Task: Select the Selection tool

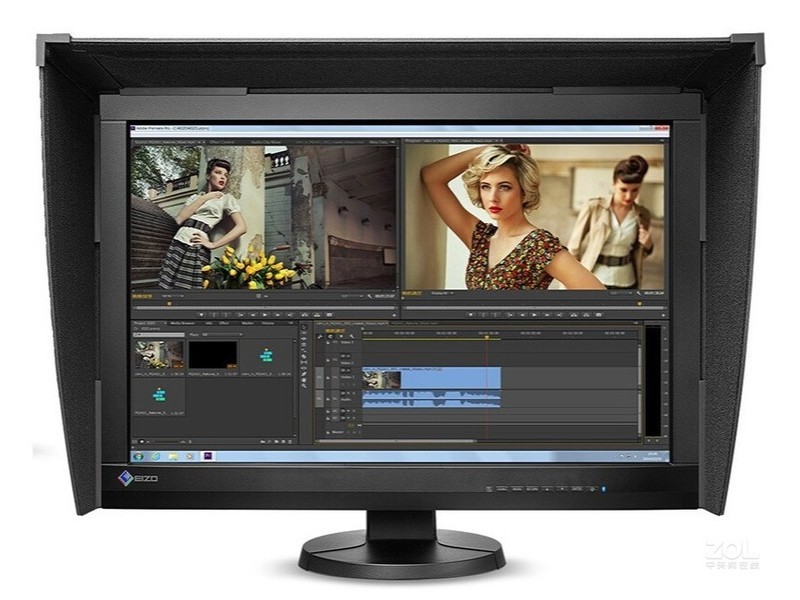Action: (x=303, y=326)
